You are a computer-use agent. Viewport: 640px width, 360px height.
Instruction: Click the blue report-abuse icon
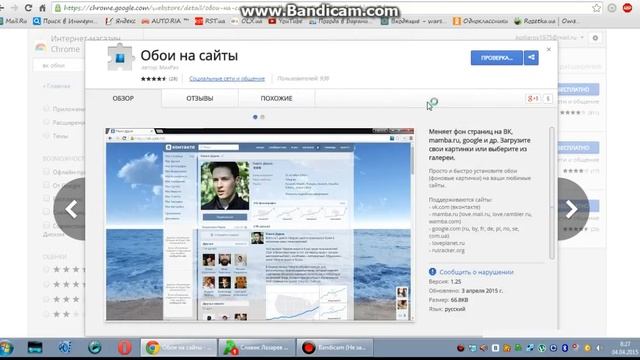point(433,272)
